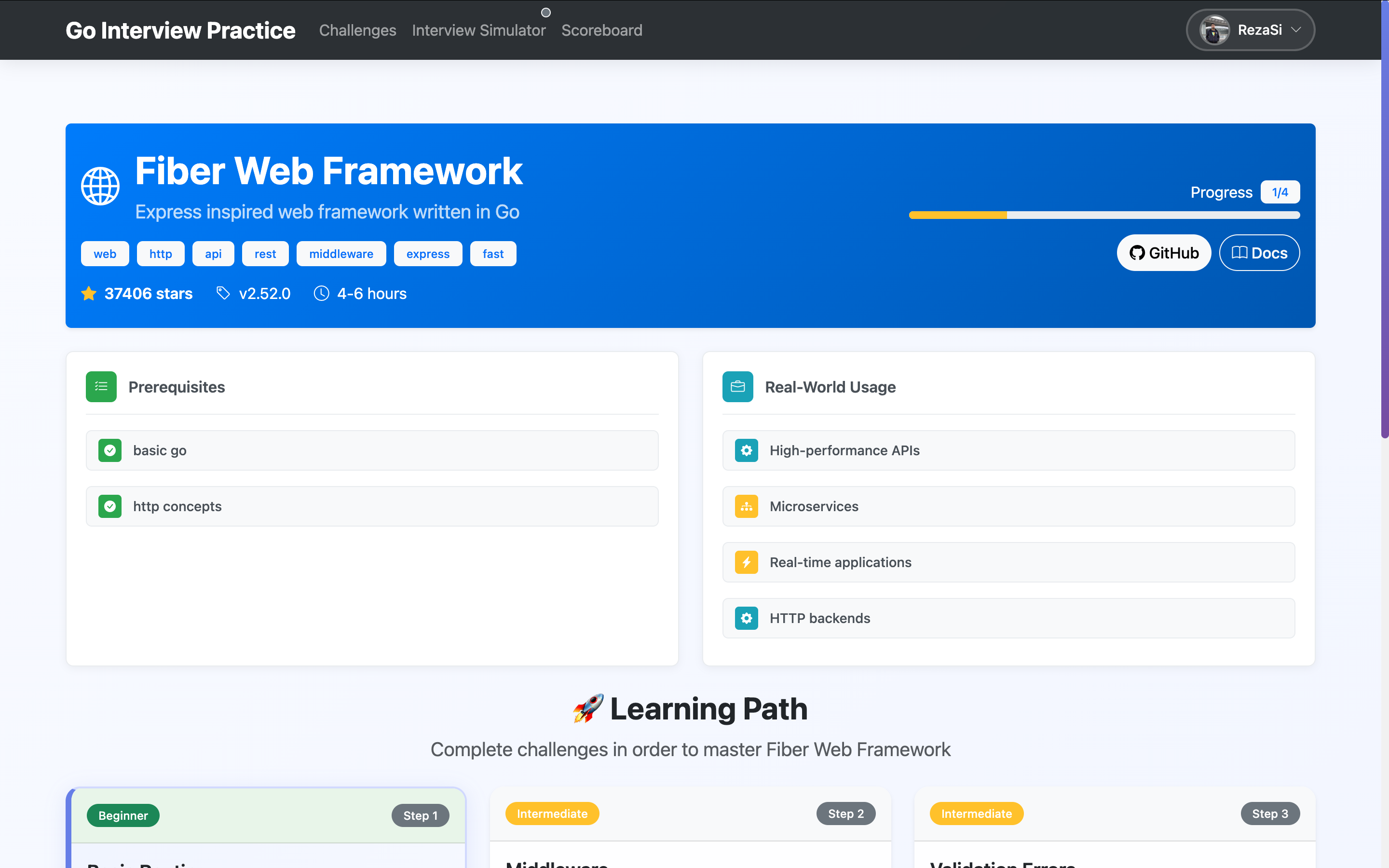Click the globe icon beside Fiber Web Framework

[100, 185]
